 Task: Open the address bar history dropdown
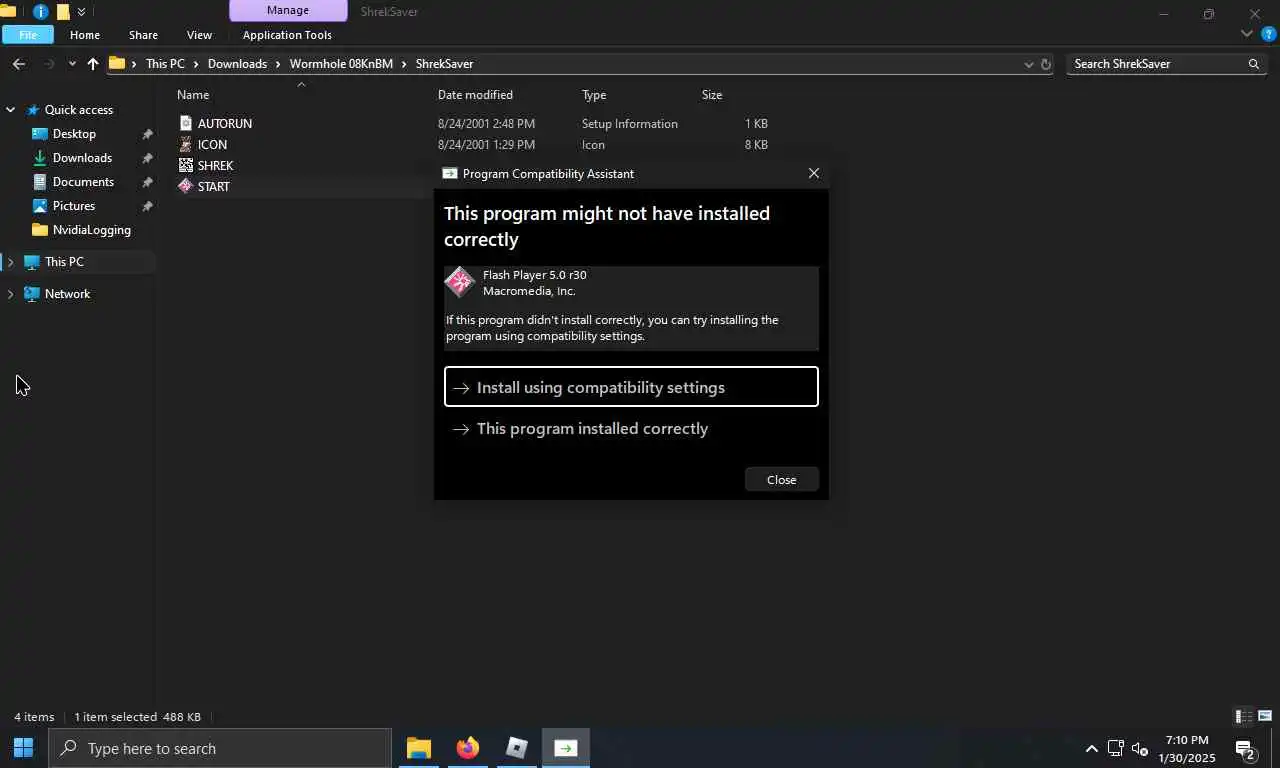(1028, 63)
